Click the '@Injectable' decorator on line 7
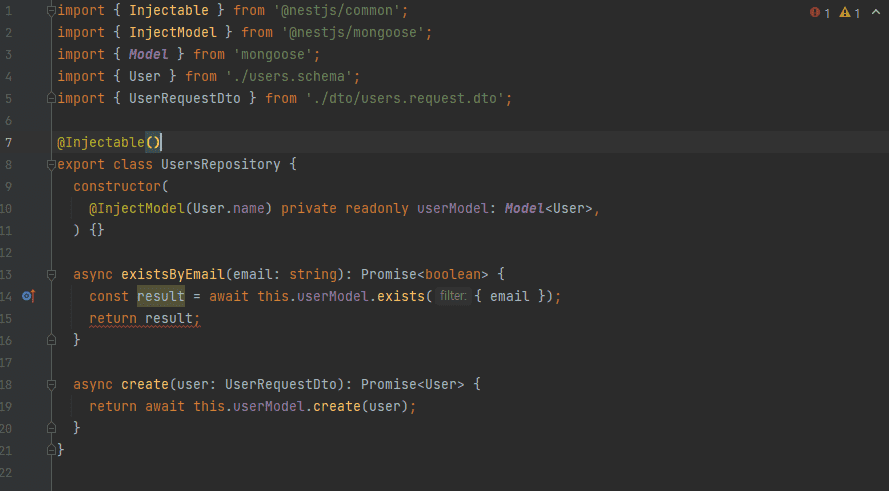The image size is (889, 491). click(x=101, y=142)
